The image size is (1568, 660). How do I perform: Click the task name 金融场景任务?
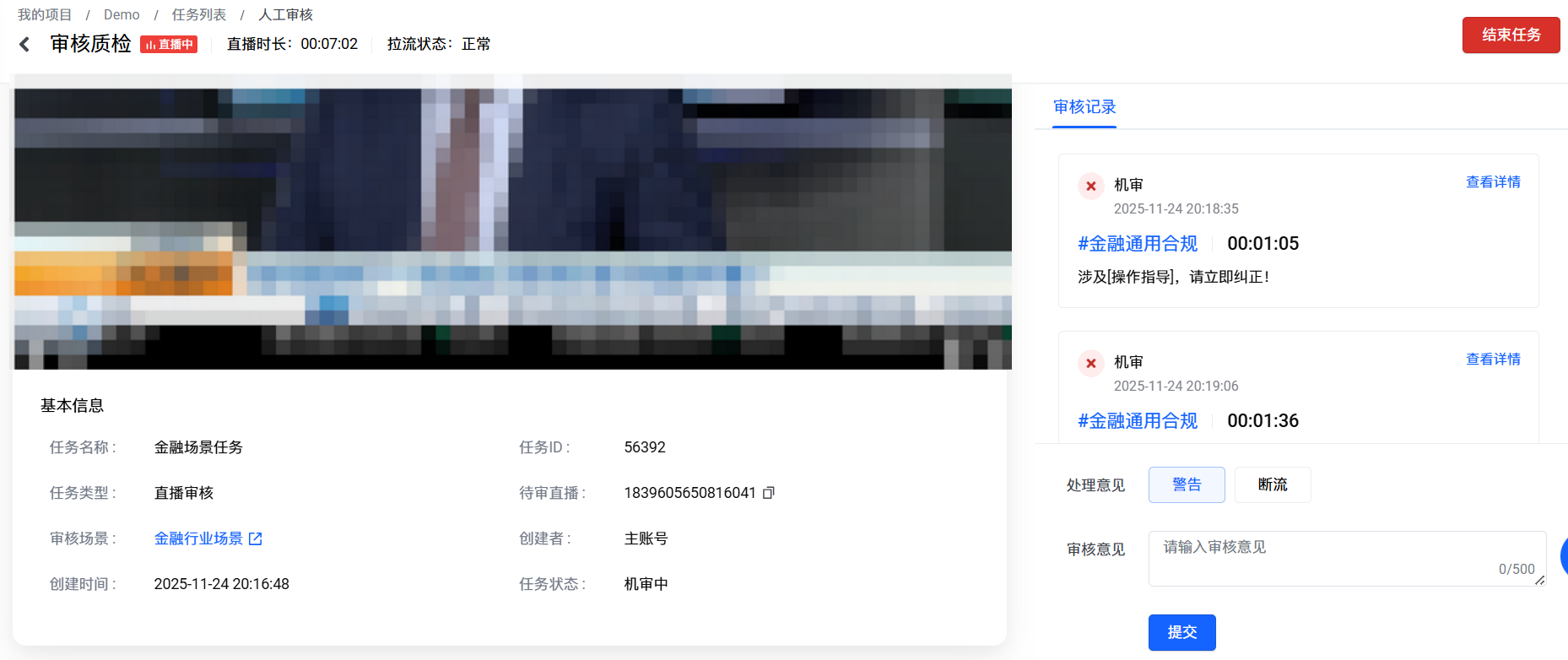(198, 447)
